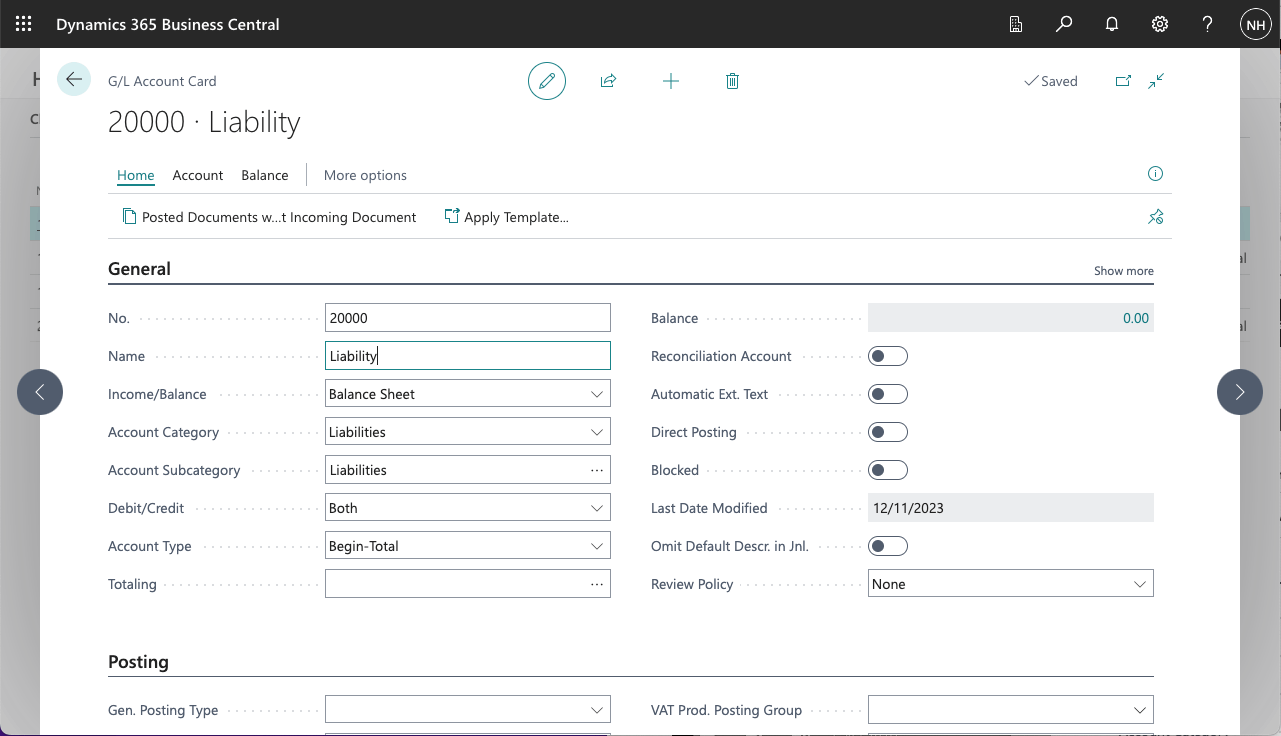Image resolution: width=1281 pixels, height=736 pixels.
Task: Enable the Direct Posting toggle
Action: tap(888, 432)
